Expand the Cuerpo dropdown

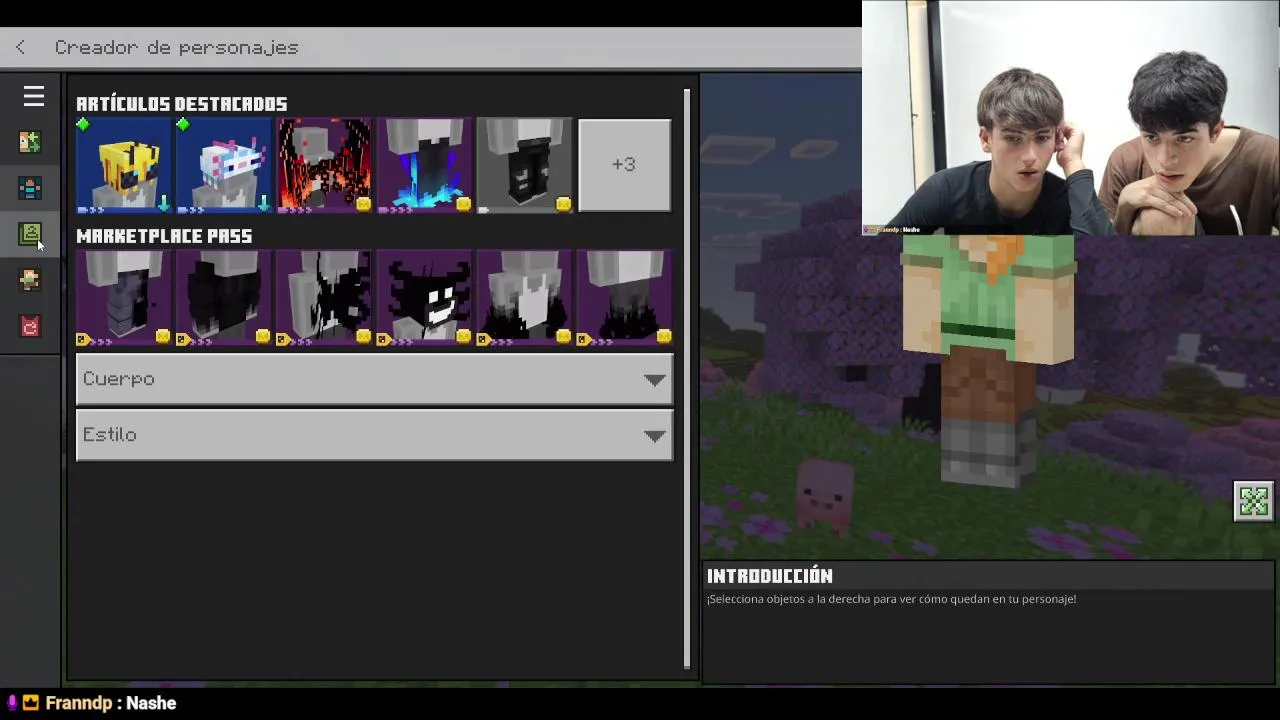(375, 379)
